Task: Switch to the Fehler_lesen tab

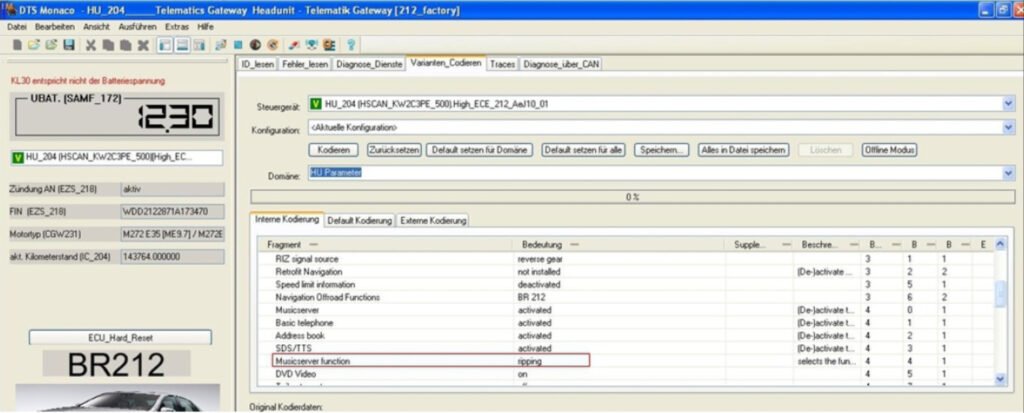Action: [x=305, y=63]
